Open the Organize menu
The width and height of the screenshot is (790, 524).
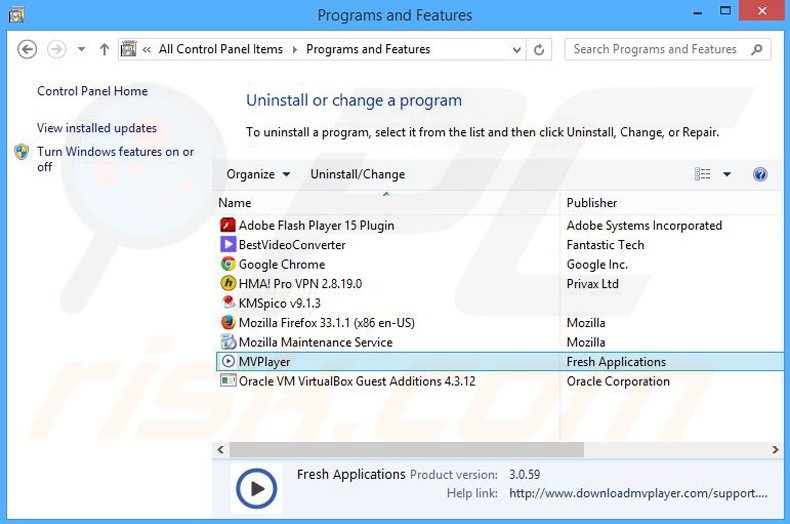coord(258,174)
